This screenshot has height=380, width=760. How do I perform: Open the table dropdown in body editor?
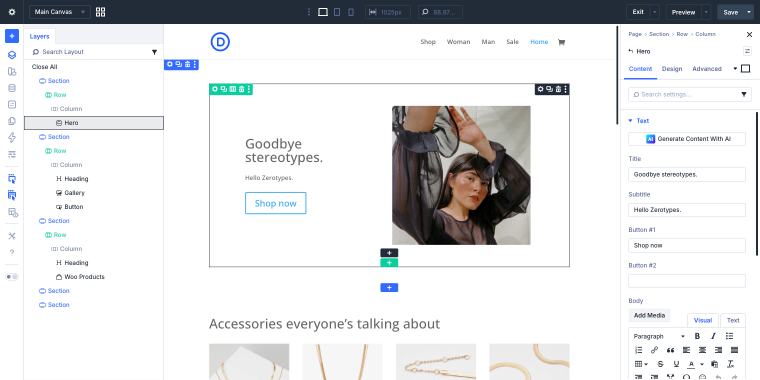coord(641,364)
